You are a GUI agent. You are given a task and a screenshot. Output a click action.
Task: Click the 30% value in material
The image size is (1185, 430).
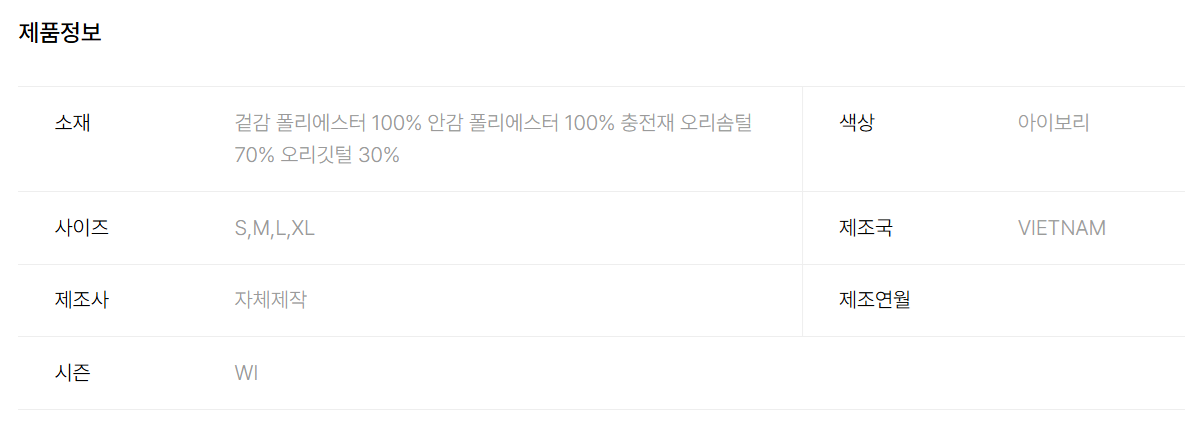tap(378, 156)
